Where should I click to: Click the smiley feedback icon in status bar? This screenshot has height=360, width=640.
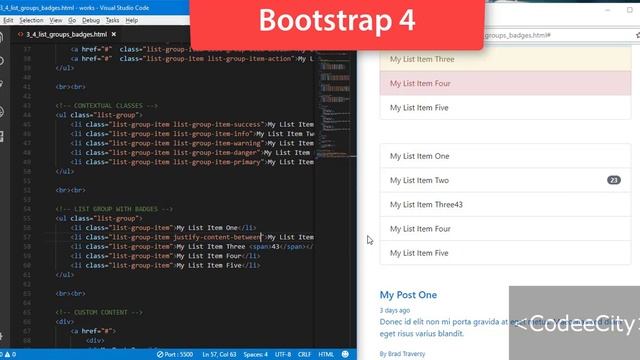(345, 354)
